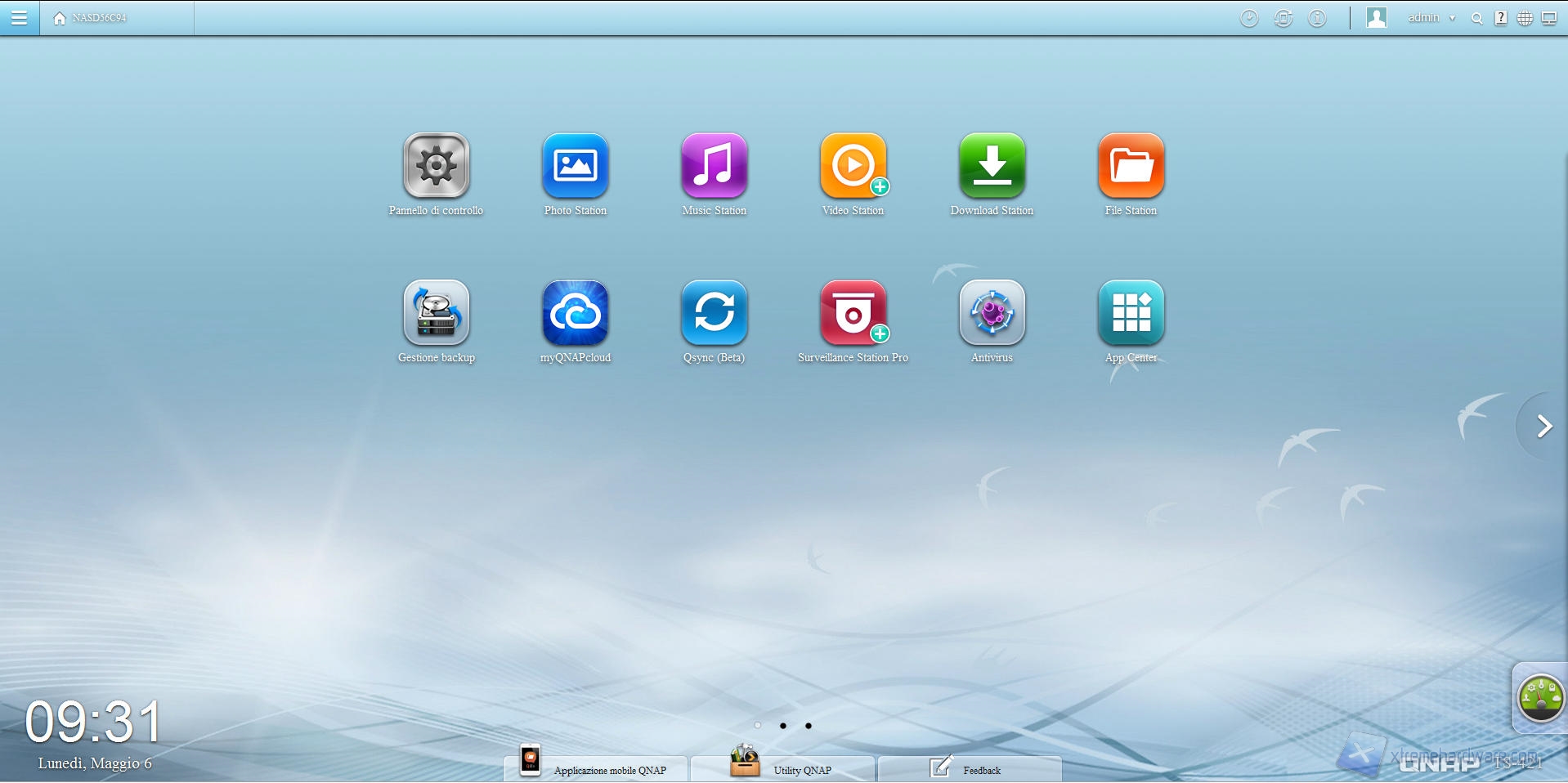Open Utility QNAP link

(782, 769)
